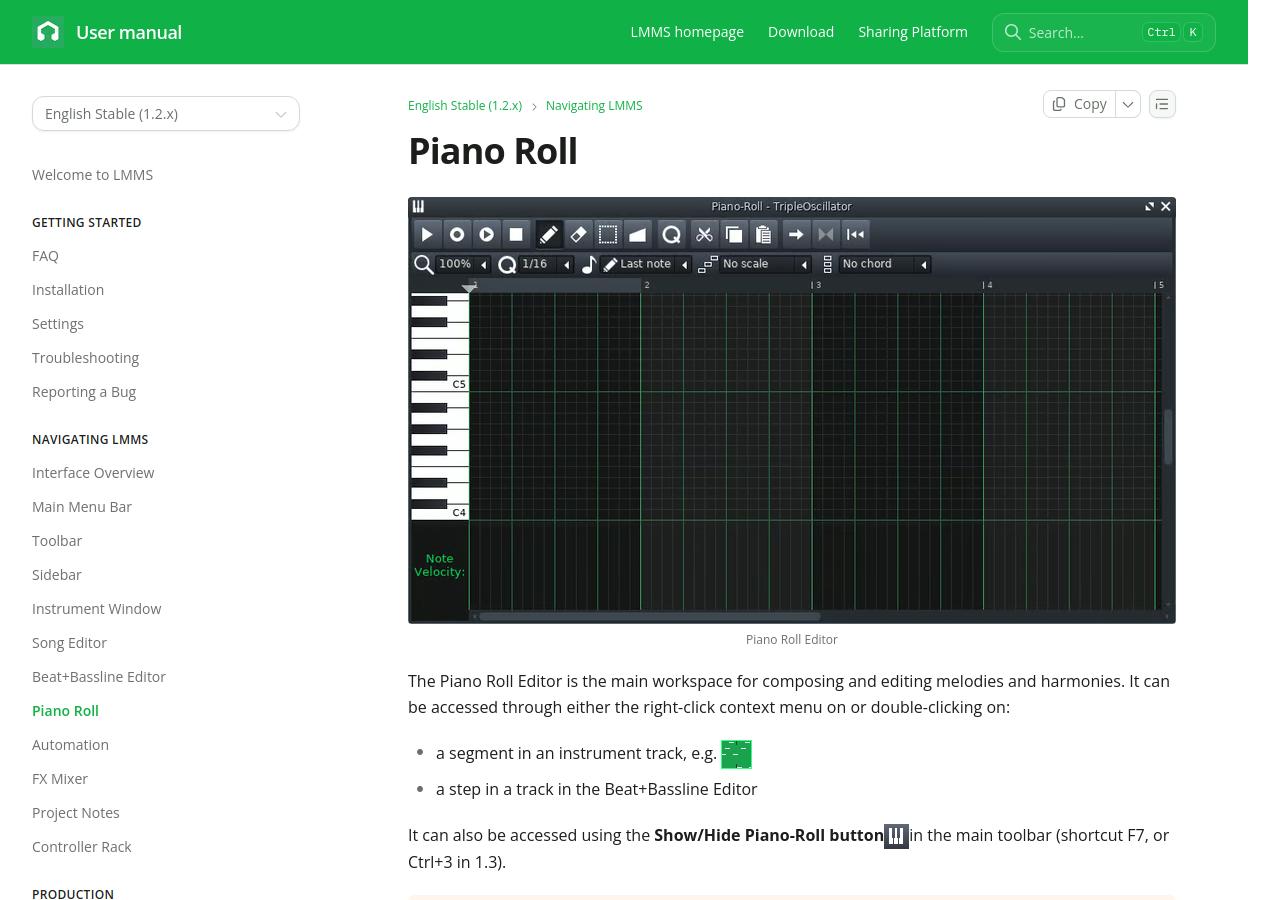The image size is (1280, 900).
Task: Click the table-of-contents icon next to Copy
Action: pyautogui.click(x=1162, y=104)
